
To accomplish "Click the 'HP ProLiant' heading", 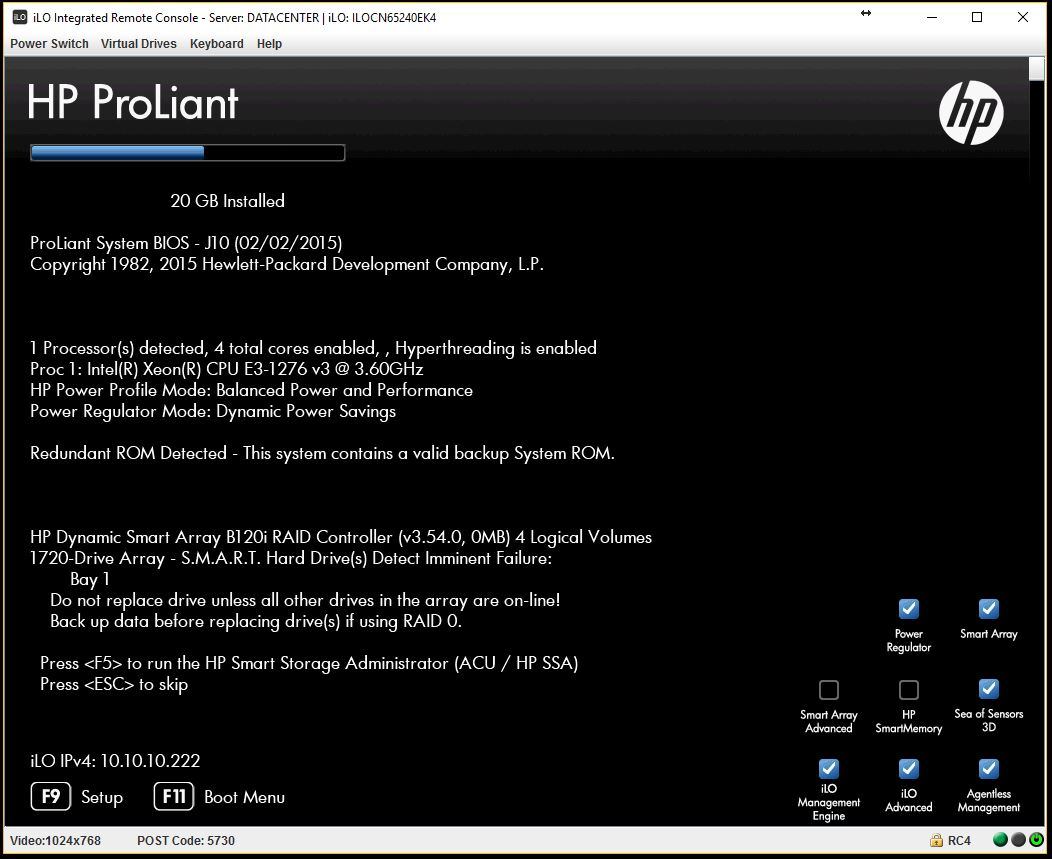I will (x=133, y=102).
